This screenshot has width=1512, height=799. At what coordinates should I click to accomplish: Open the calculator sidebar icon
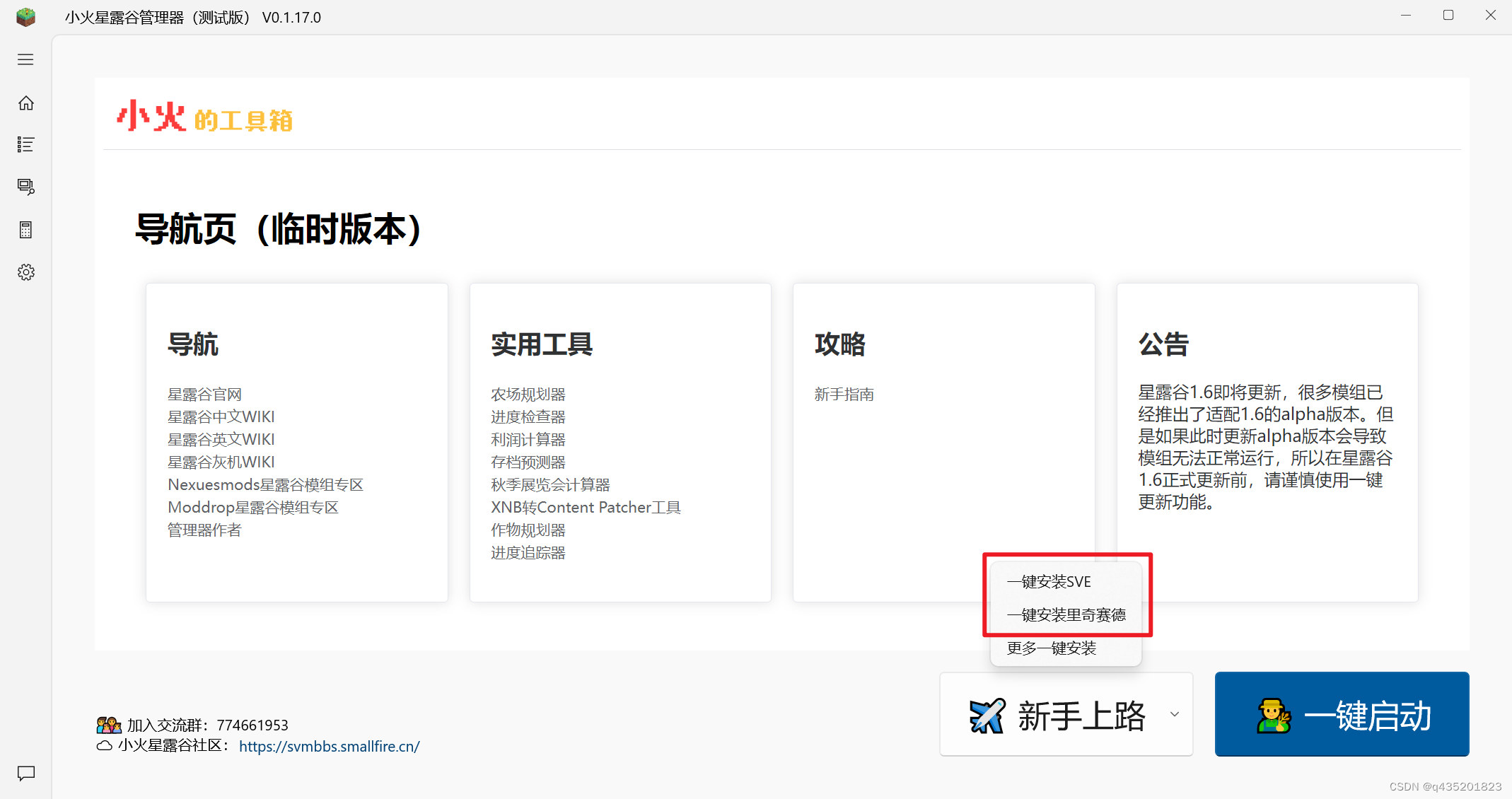(x=25, y=230)
